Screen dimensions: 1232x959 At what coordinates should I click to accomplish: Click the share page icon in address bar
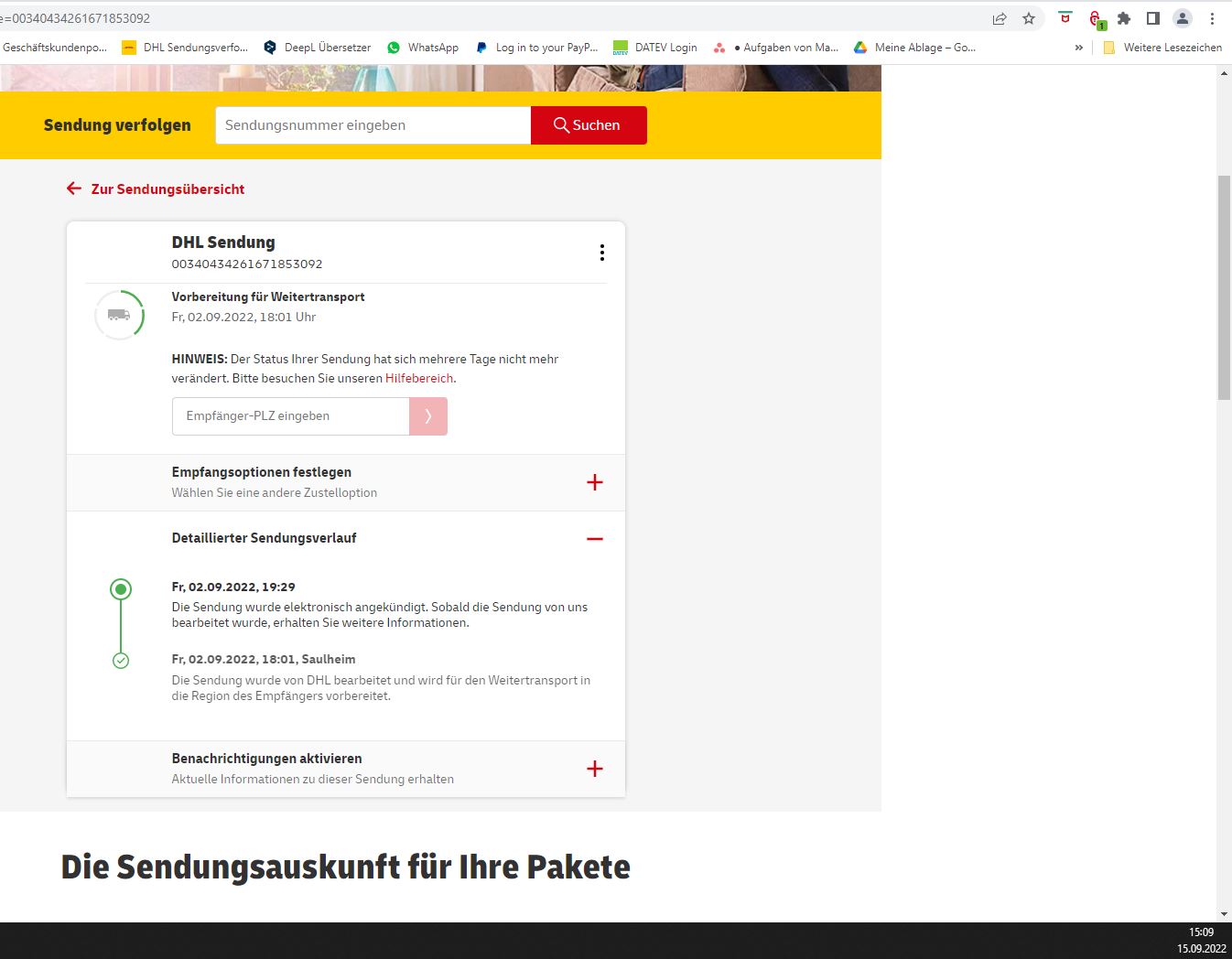tap(1000, 18)
